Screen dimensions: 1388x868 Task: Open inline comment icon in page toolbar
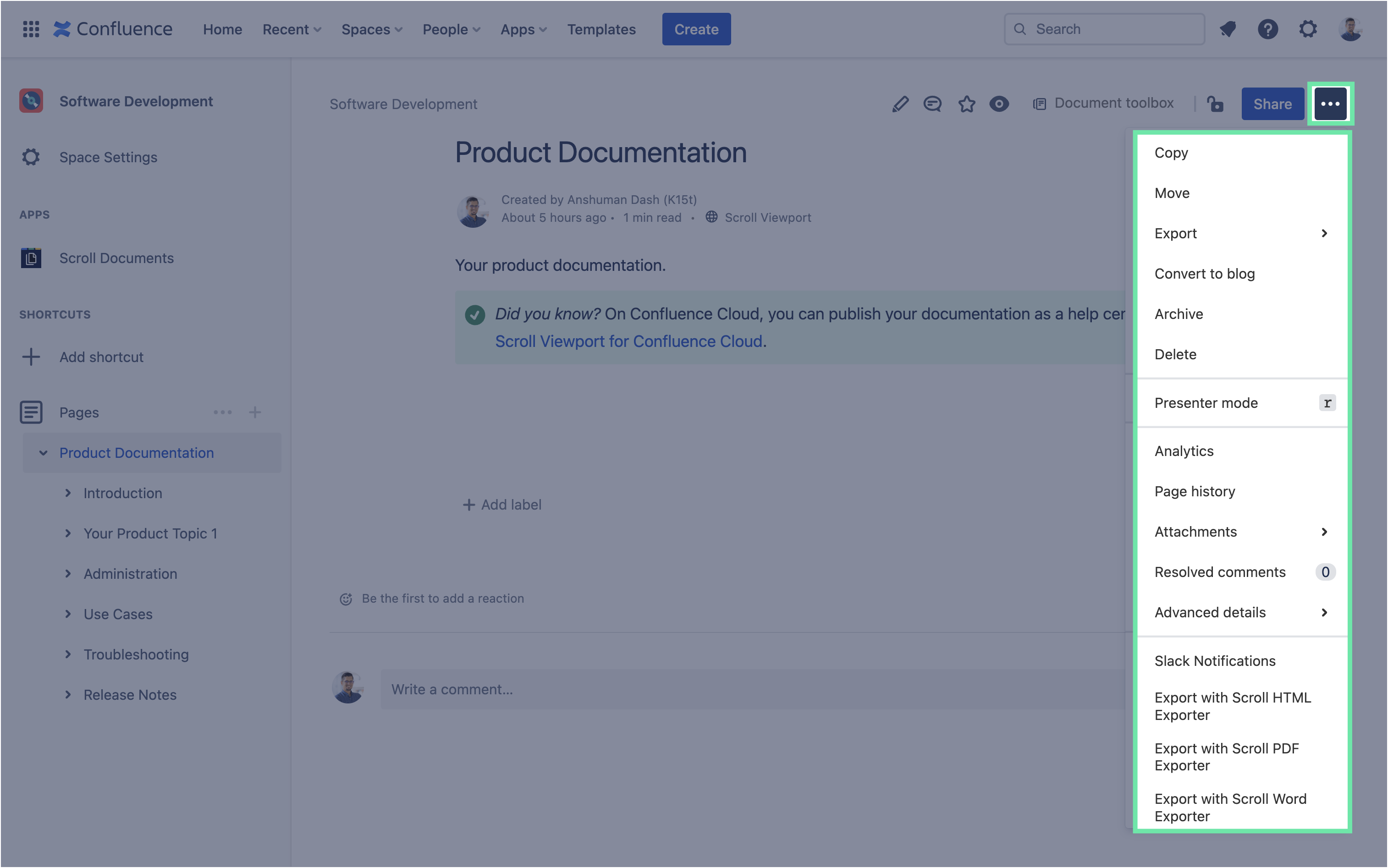(932, 104)
